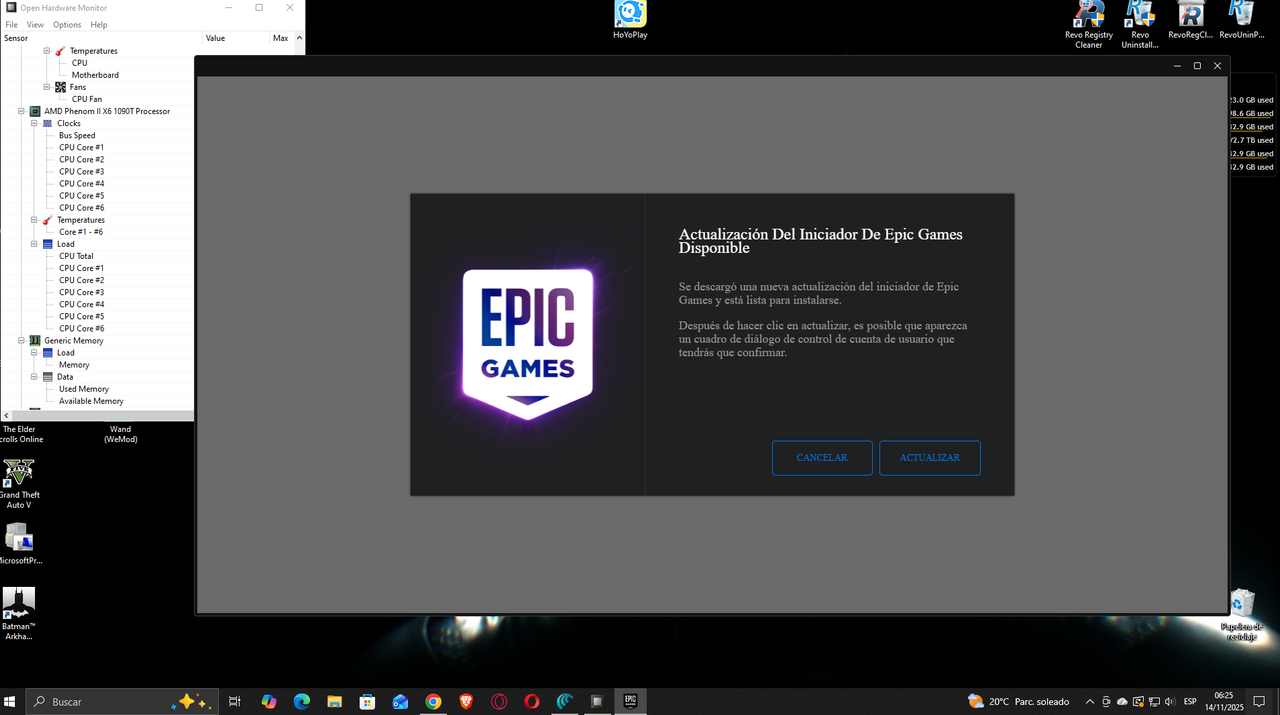Screen dimensions: 1280x715
Task: Select the Motherboard temperature sensor row
Action: 95,75
